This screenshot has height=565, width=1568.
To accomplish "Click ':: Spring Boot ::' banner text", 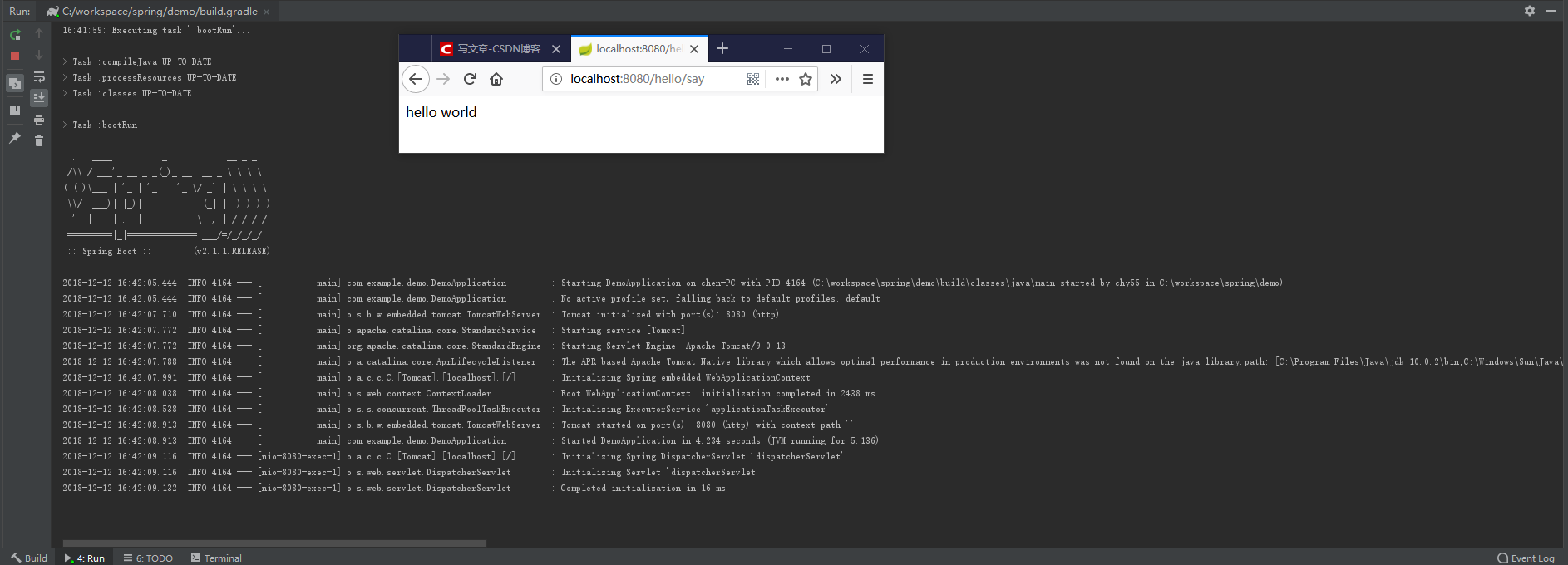I will coord(109,251).
